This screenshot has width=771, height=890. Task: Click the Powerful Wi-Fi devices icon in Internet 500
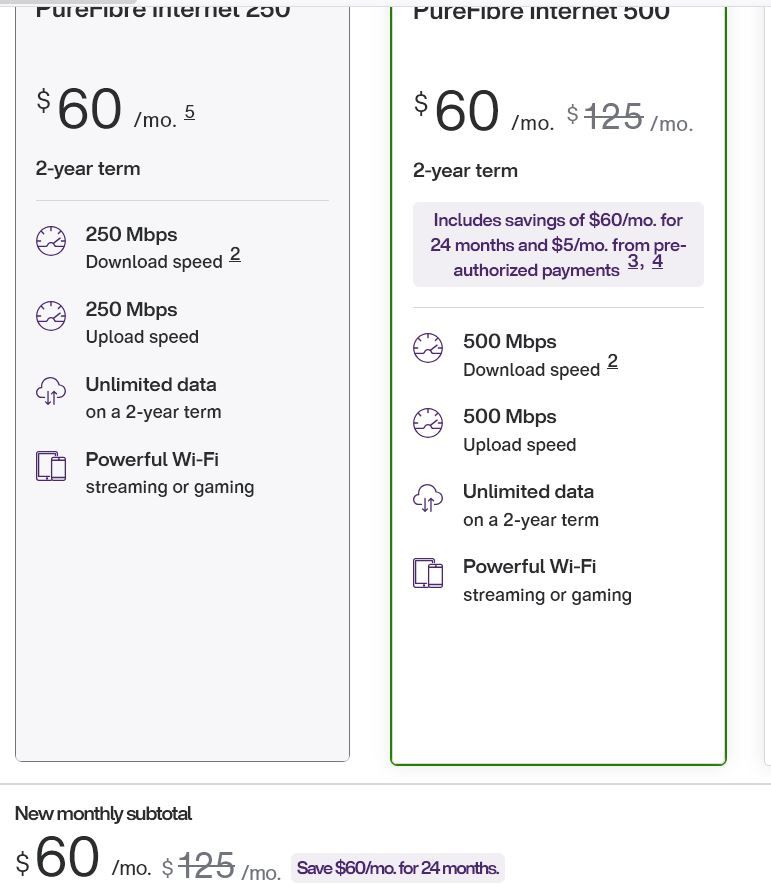click(428, 573)
